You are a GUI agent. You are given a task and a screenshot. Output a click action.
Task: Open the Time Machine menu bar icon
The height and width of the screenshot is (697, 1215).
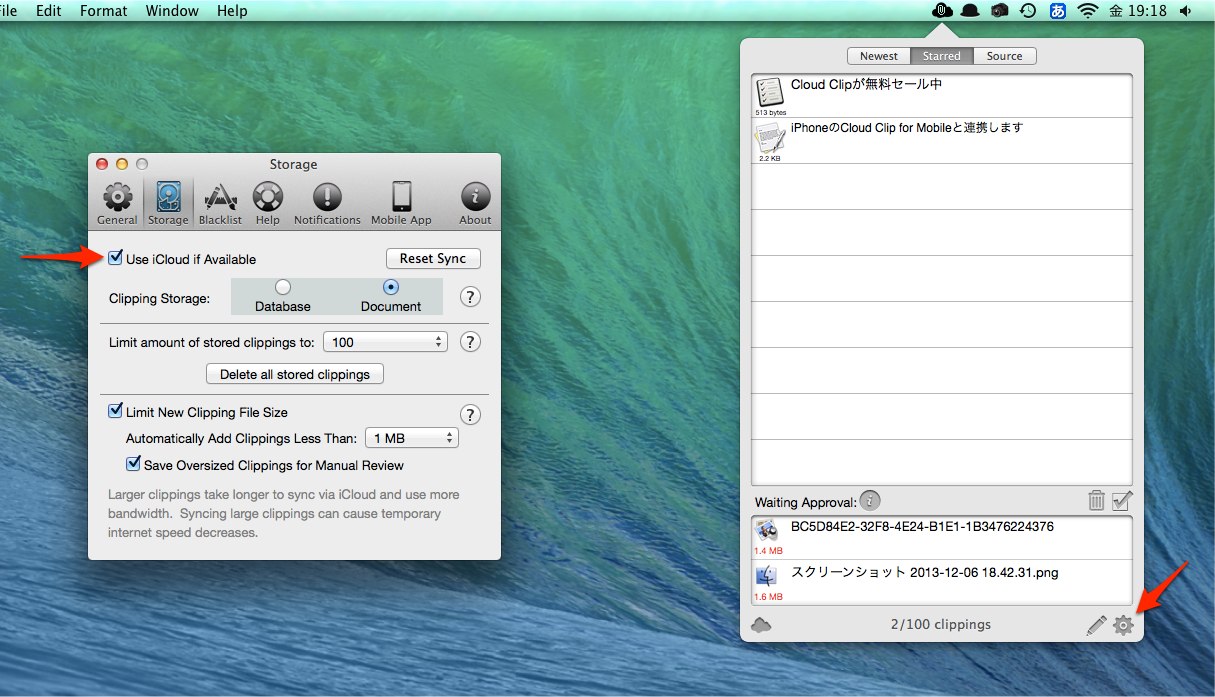(1028, 11)
